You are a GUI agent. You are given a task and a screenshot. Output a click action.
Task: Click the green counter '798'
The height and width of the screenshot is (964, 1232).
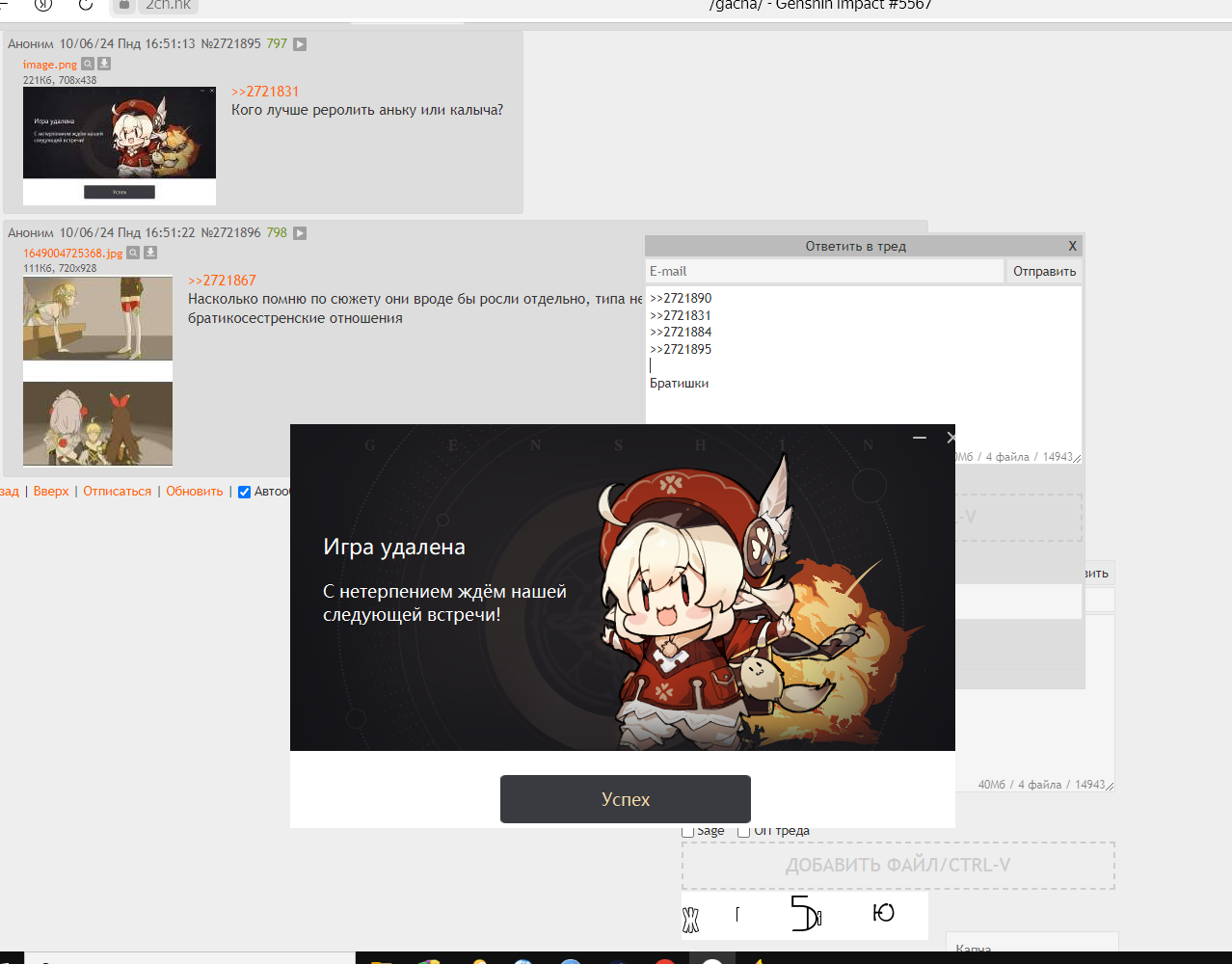tap(277, 233)
